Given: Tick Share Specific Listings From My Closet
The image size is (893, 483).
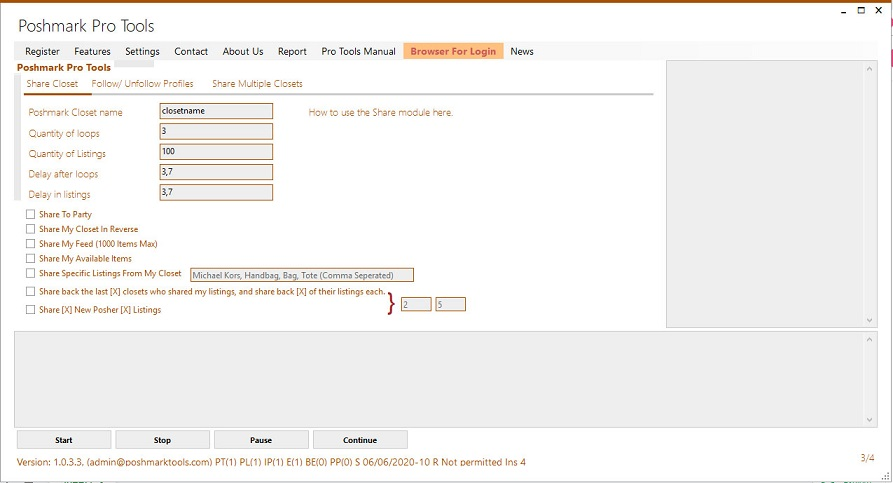Looking at the screenshot, I should [30, 273].
